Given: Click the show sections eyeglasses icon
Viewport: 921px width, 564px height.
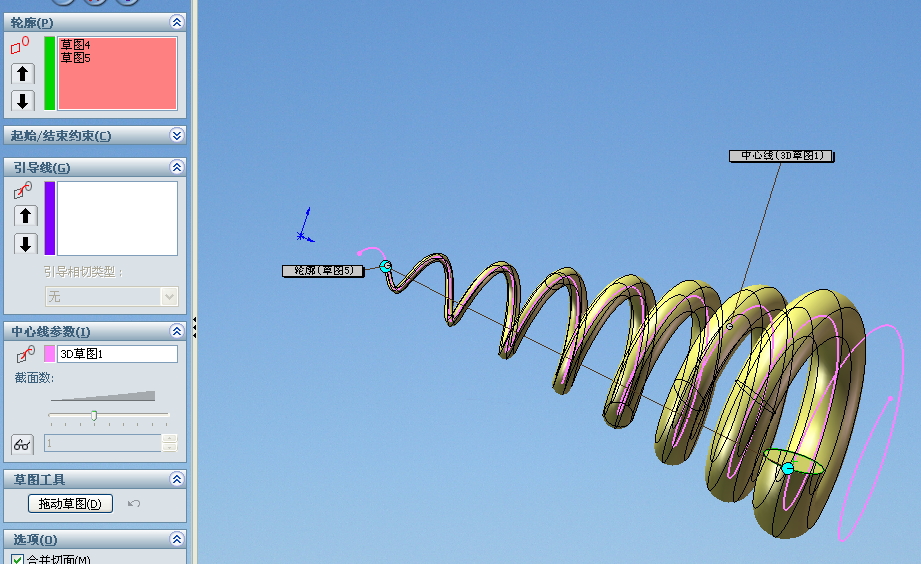Looking at the screenshot, I should [22, 444].
